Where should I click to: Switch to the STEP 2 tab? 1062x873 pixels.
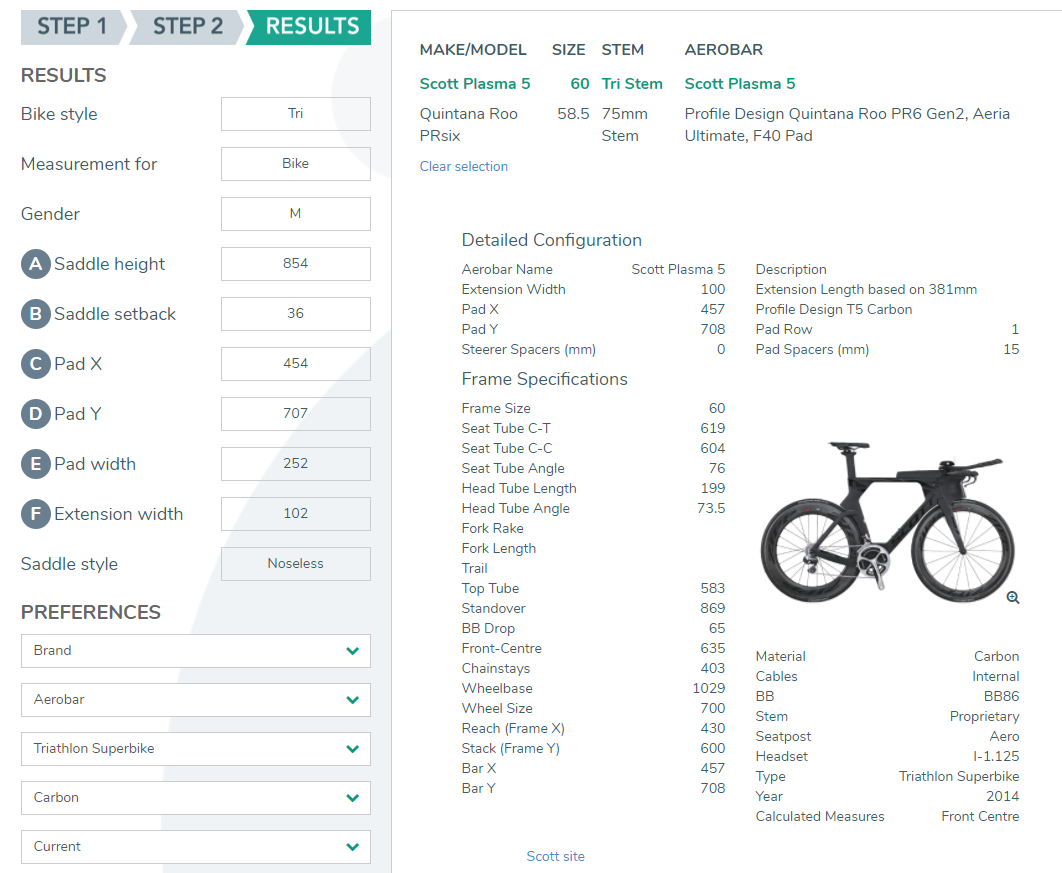pyautogui.click(x=188, y=27)
